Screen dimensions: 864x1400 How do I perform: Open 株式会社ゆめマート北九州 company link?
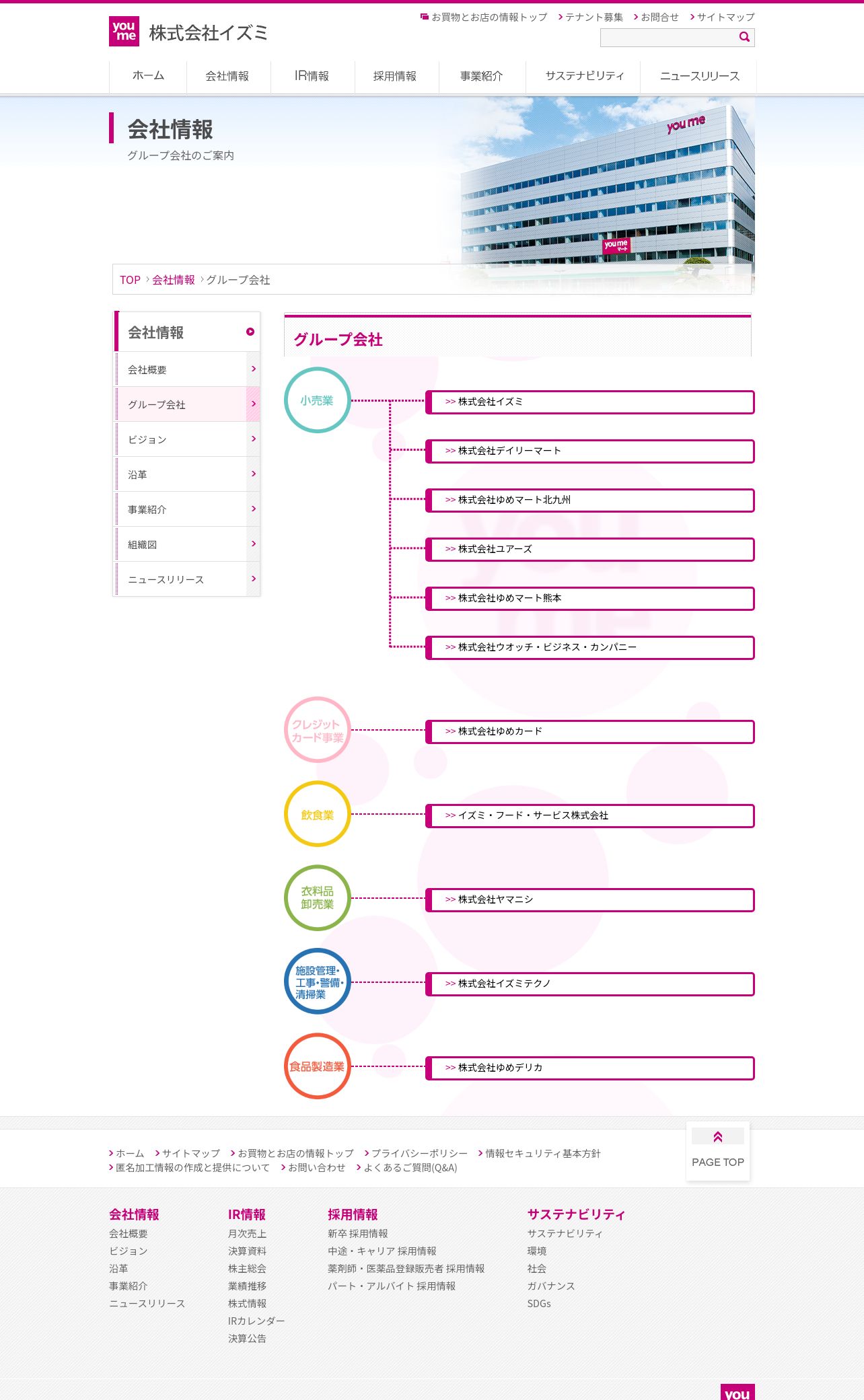point(590,500)
